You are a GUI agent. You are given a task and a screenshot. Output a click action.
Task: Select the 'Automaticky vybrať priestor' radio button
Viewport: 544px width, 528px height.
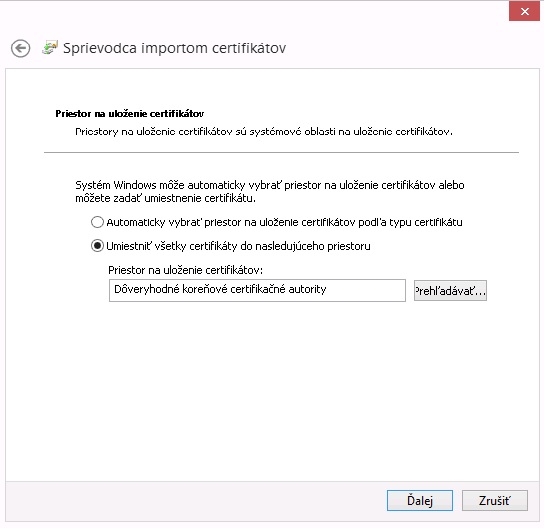(97, 222)
